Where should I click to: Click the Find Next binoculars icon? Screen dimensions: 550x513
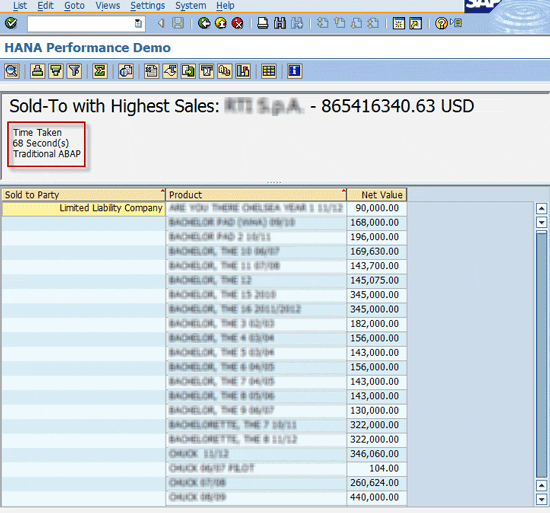297,23
